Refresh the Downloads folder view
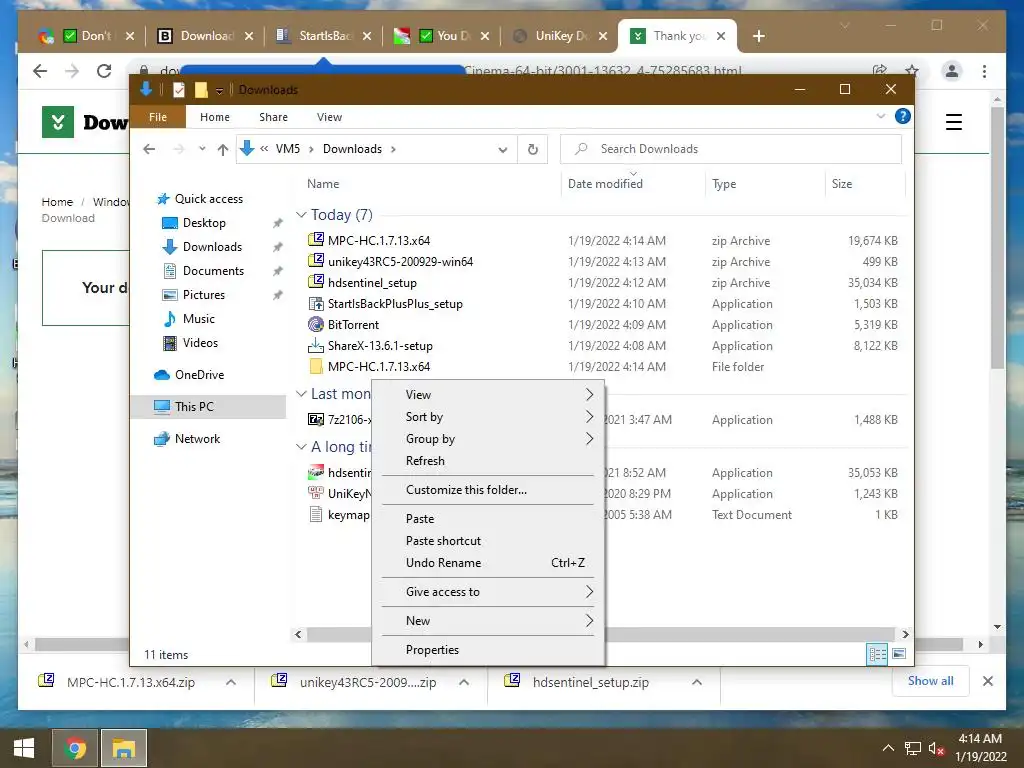 point(533,149)
